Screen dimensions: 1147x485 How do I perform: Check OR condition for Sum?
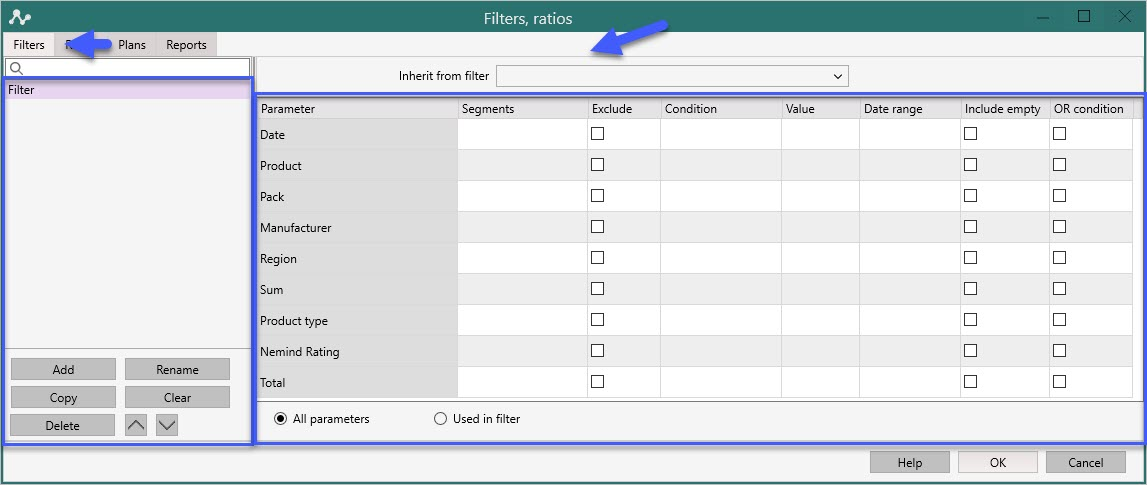tap(1059, 288)
